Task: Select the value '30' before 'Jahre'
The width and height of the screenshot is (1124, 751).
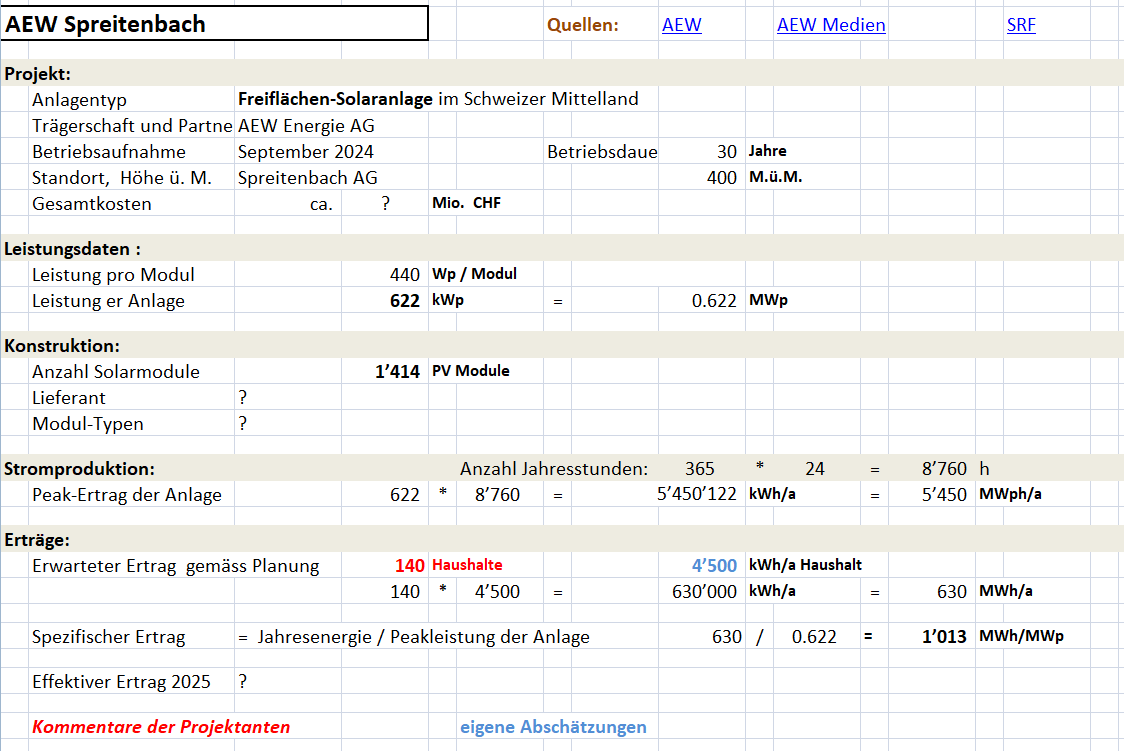Action: pos(726,152)
